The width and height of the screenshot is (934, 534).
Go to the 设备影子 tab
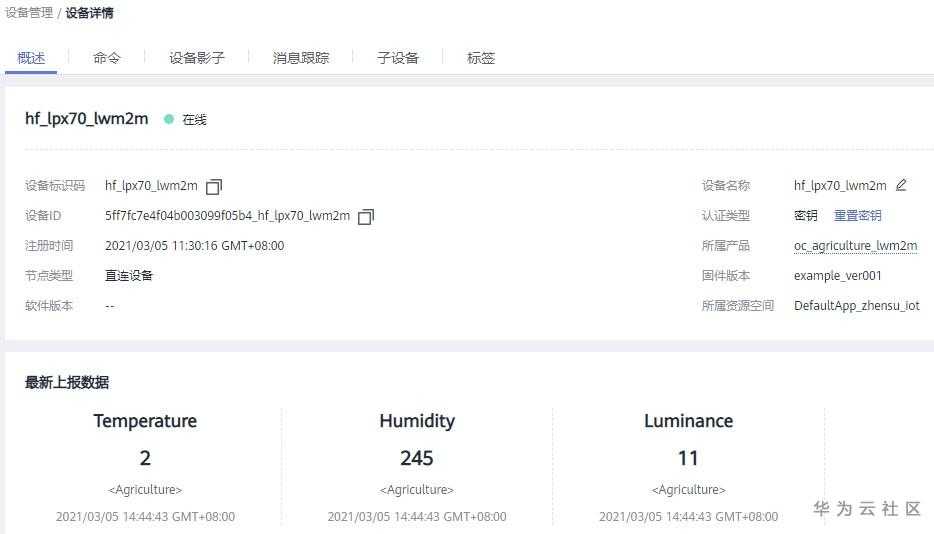[197, 58]
